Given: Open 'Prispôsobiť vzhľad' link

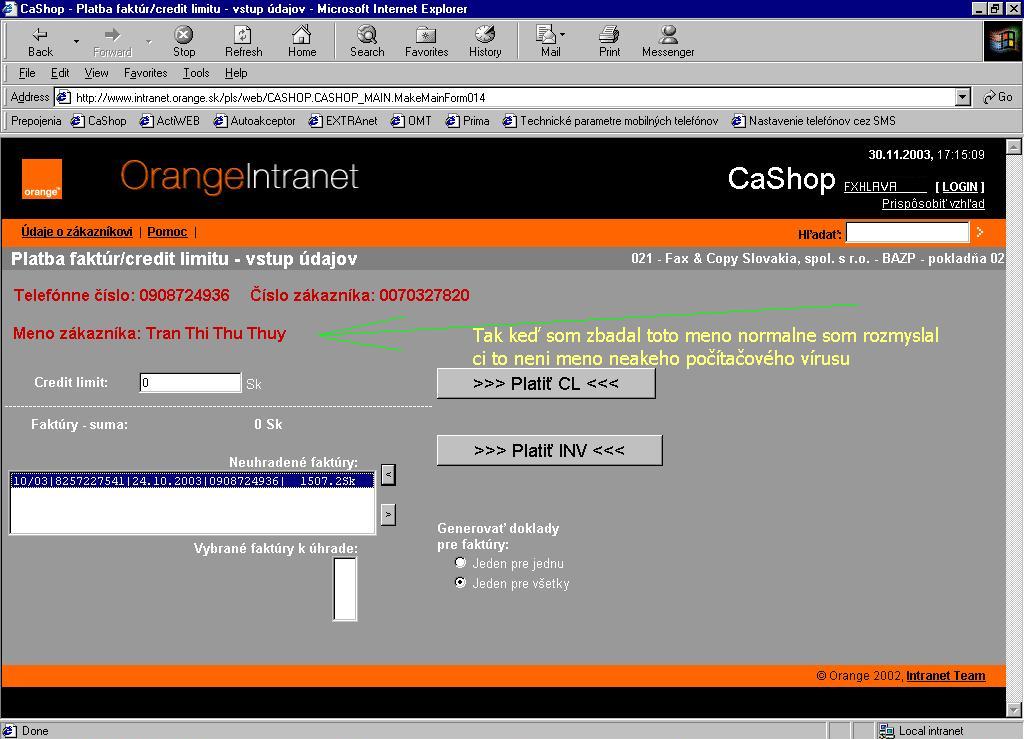Looking at the screenshot, I should click(933, 204).
